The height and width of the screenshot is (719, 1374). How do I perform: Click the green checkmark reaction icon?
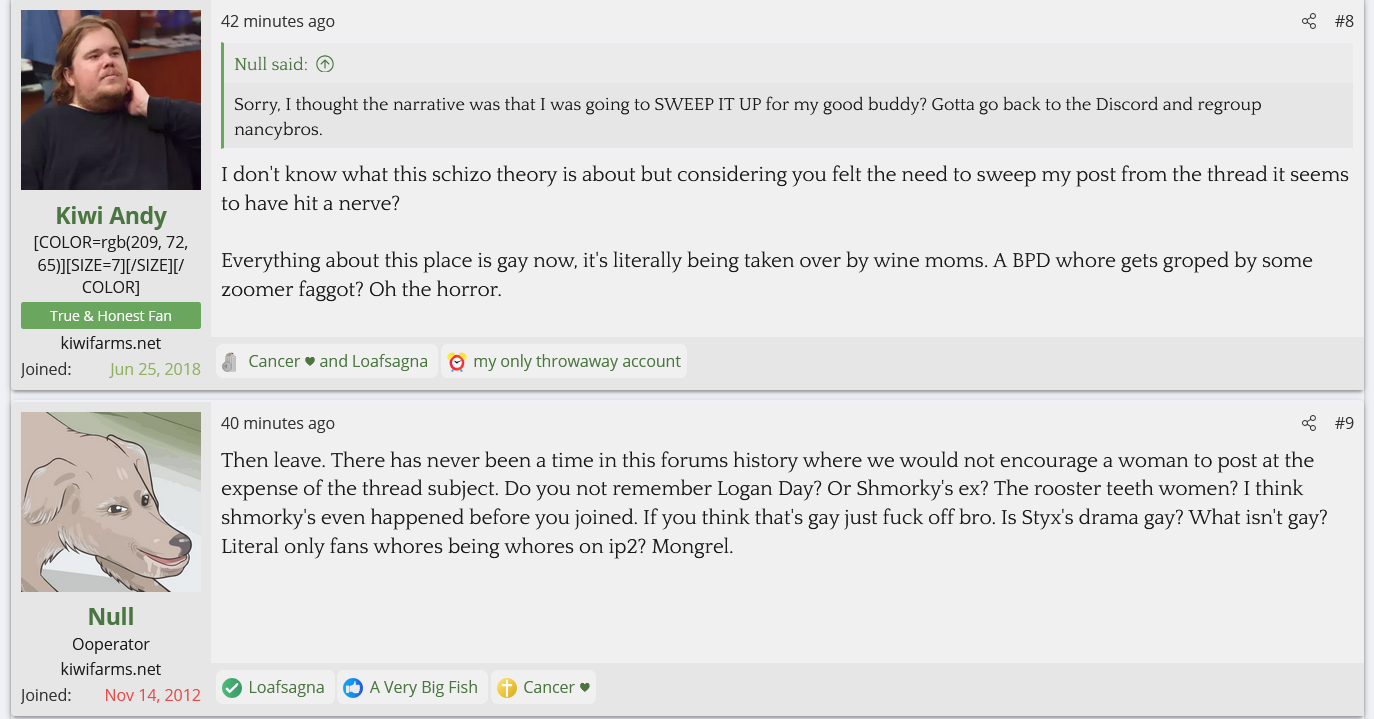pyautogui.click(x=232, y=688)
